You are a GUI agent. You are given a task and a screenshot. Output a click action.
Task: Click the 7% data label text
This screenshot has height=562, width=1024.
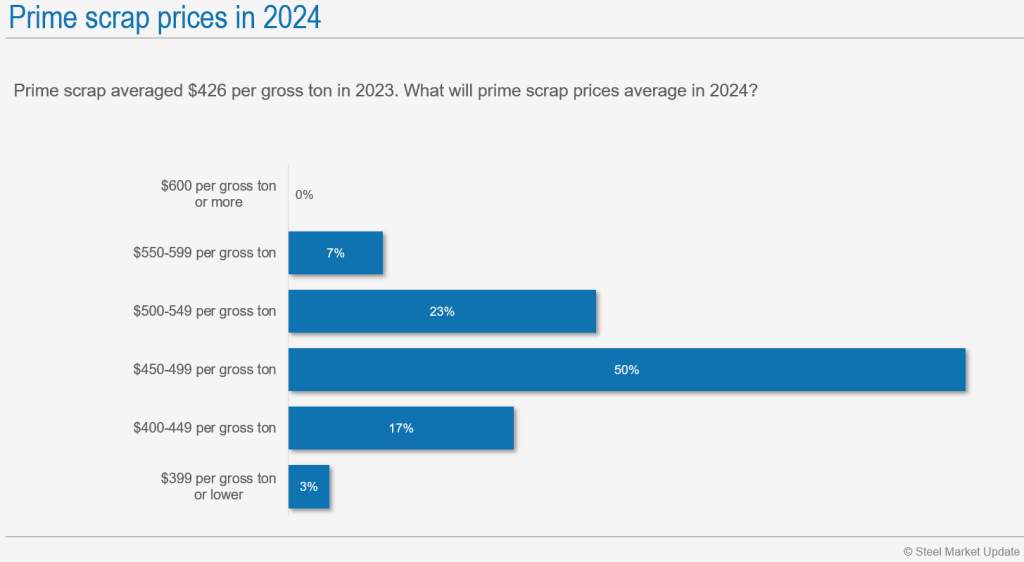point(335,253)
